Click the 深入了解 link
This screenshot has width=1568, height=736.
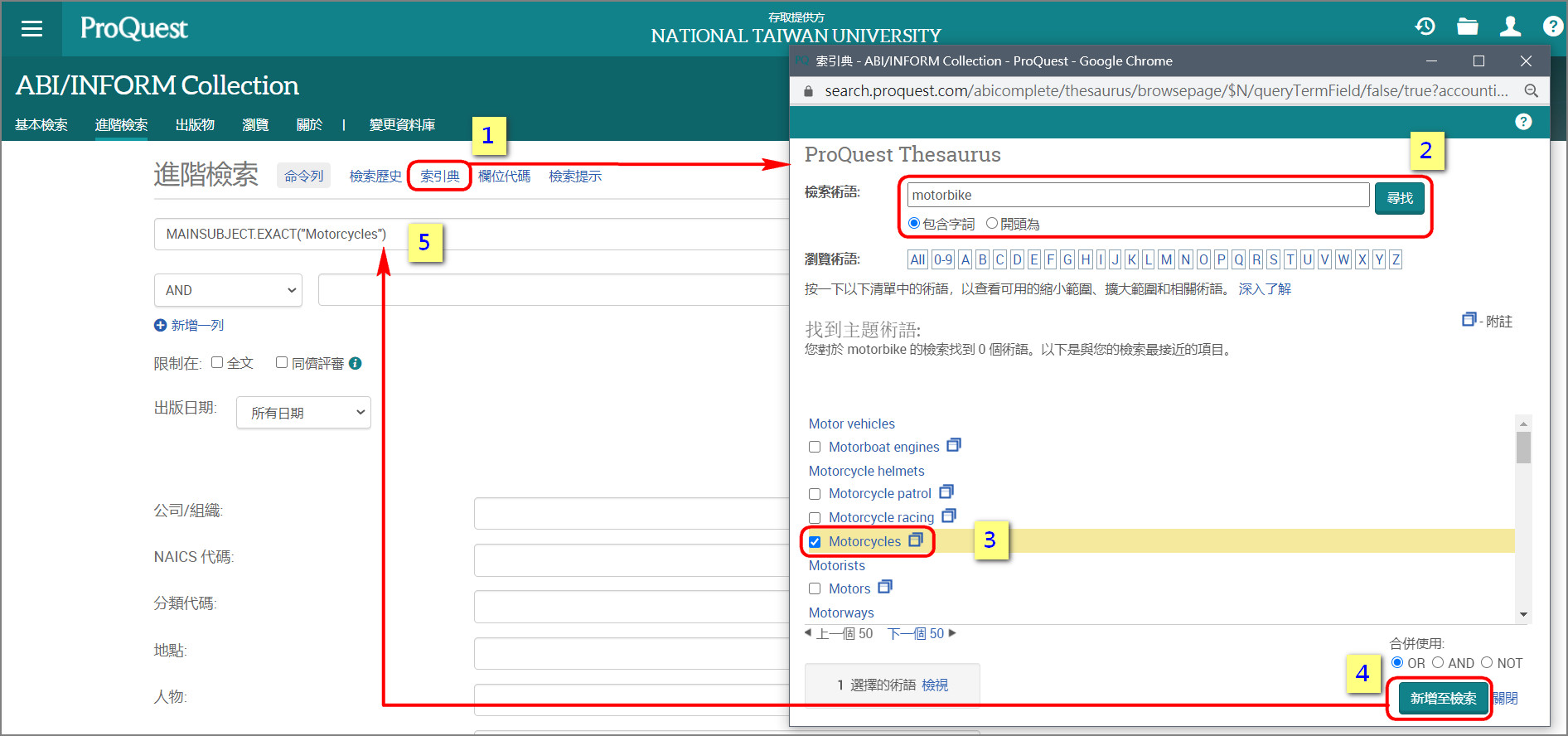coord(1265,288)
